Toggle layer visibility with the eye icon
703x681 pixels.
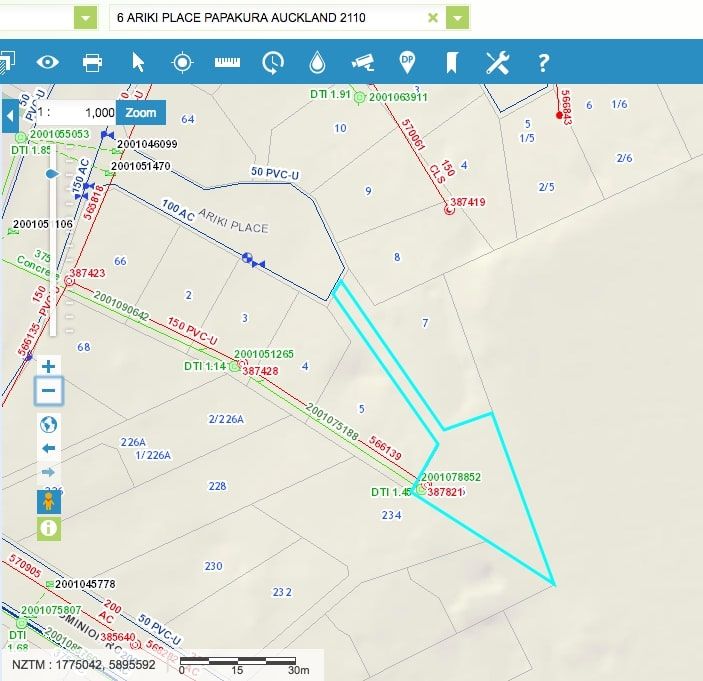[48, 63]
